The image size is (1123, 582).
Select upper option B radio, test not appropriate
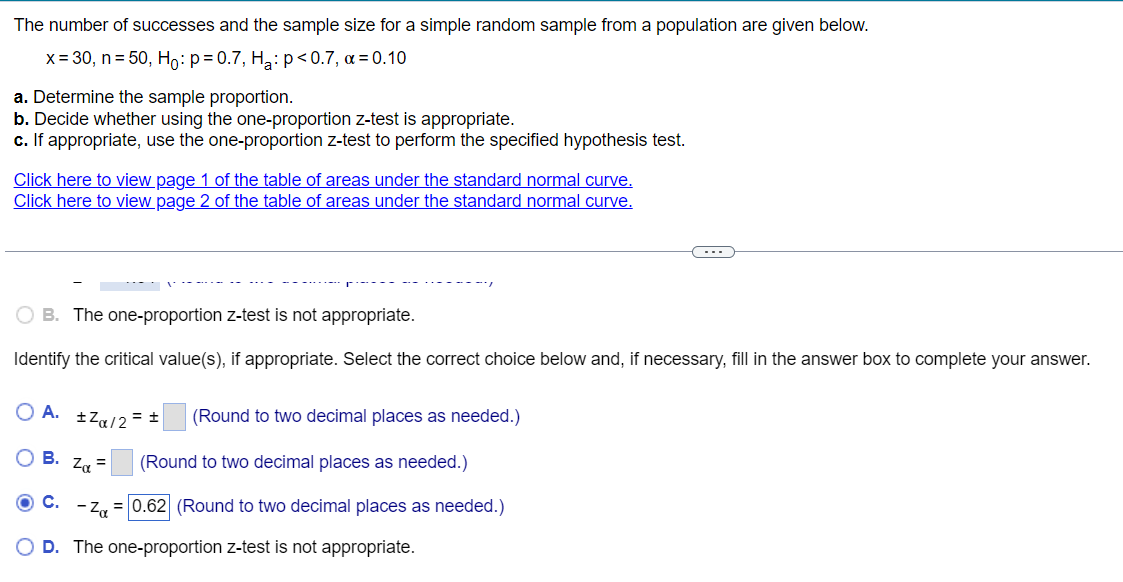coord(25,315)
